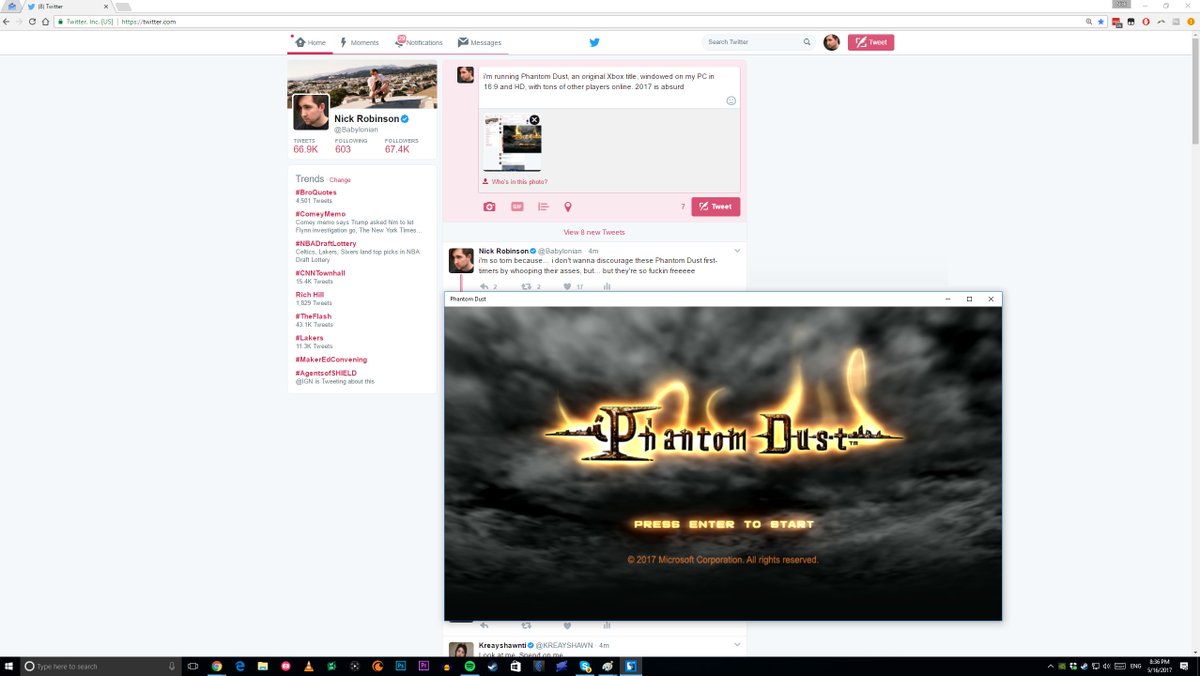Remove the attached photo from tweet
This screenshot has width=1200, height=676.
(534, 120)
